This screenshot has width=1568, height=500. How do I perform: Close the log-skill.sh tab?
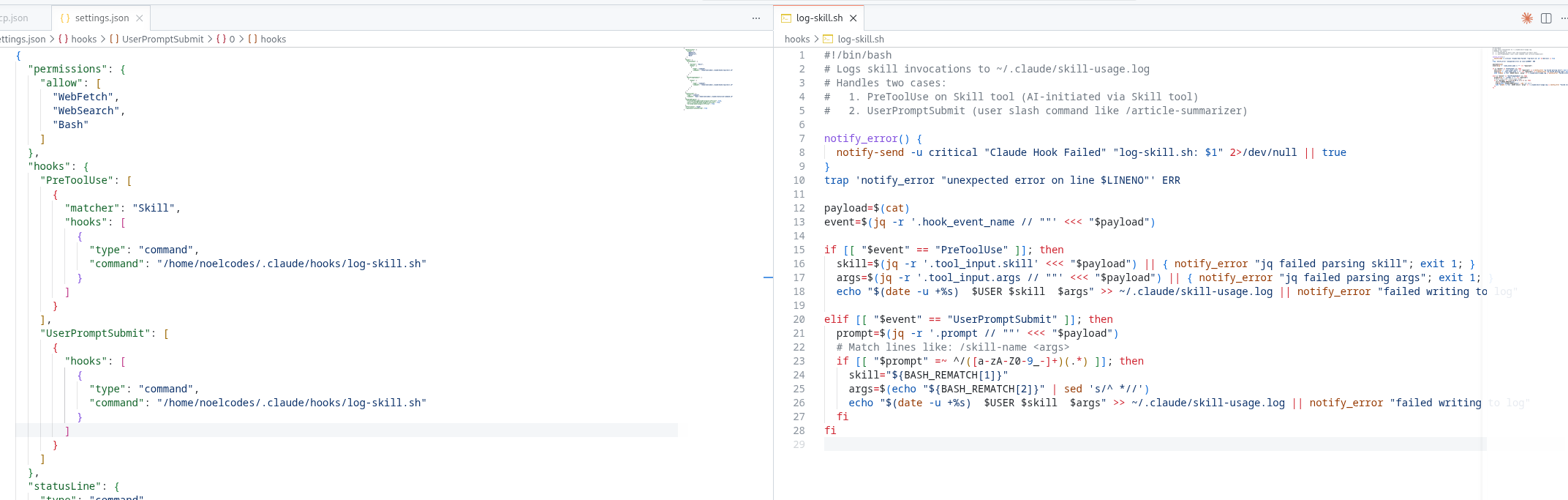853,18
